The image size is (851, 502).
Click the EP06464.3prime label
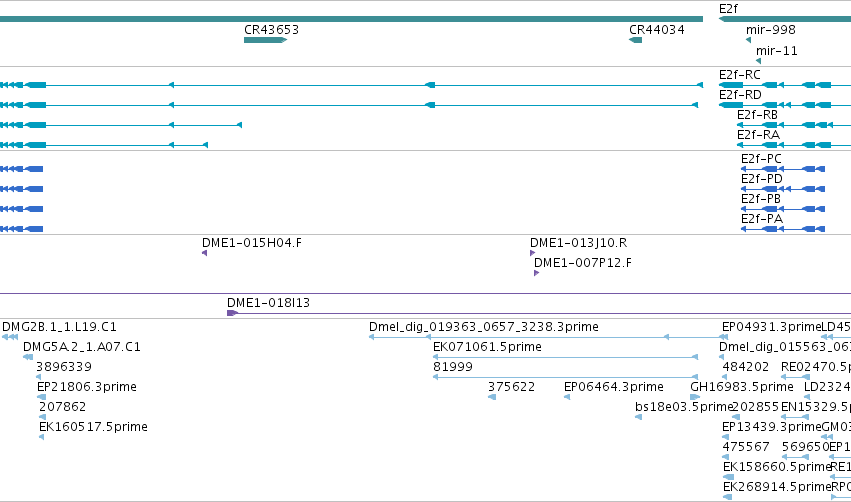(614, 387)
